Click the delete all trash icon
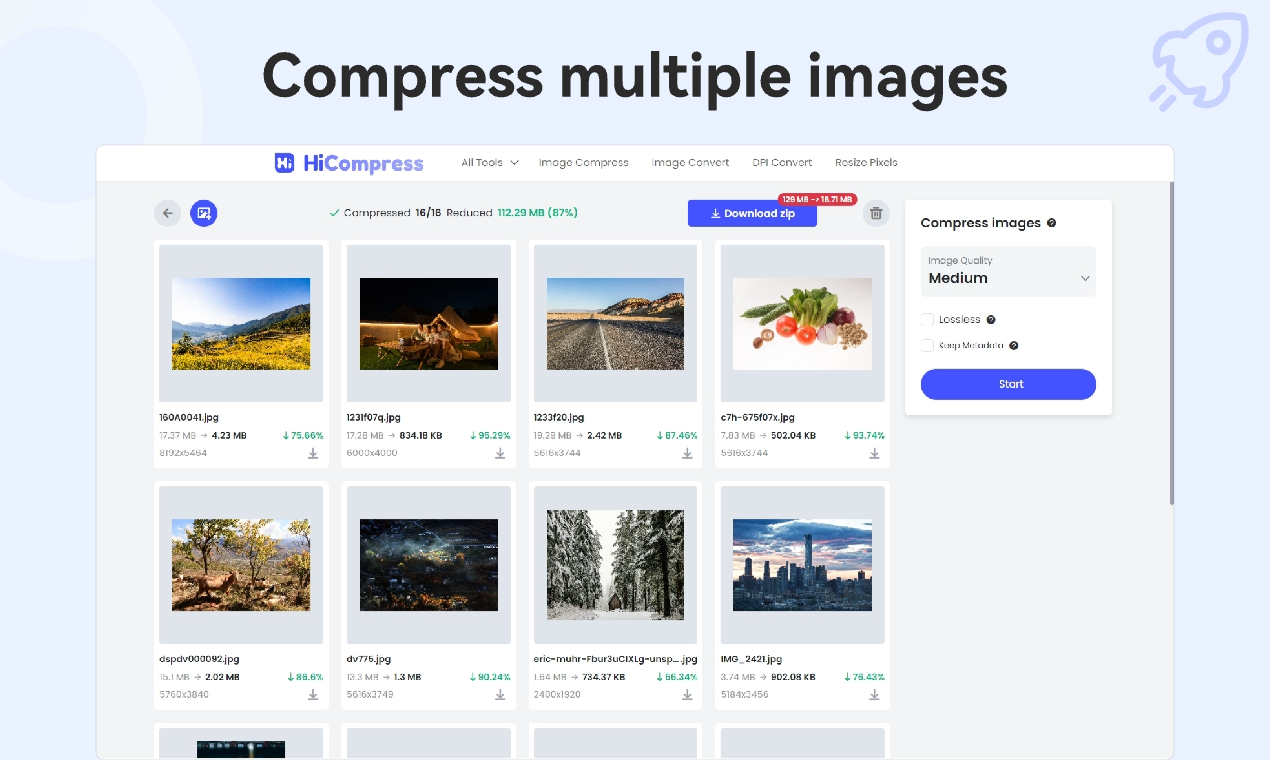The height and width of the screenshot is (760, 1270). click(x=875, y=213)
